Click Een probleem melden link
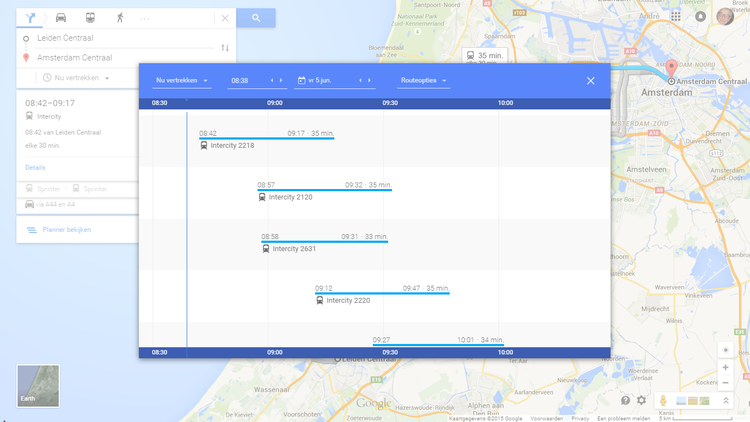Image resolution: width=750 pixels, height=422 pixels. [624, 419]
